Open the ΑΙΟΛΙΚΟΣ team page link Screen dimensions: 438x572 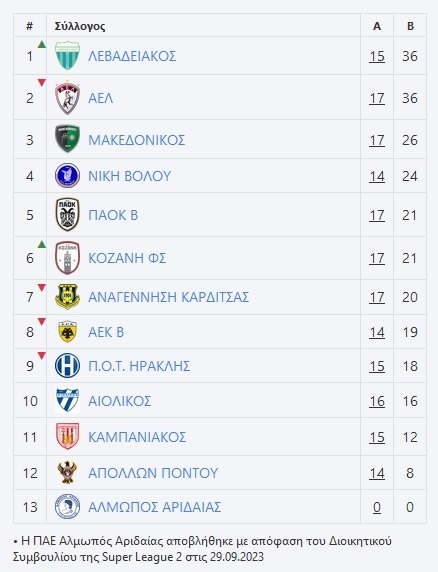click(x=120, y=401)
